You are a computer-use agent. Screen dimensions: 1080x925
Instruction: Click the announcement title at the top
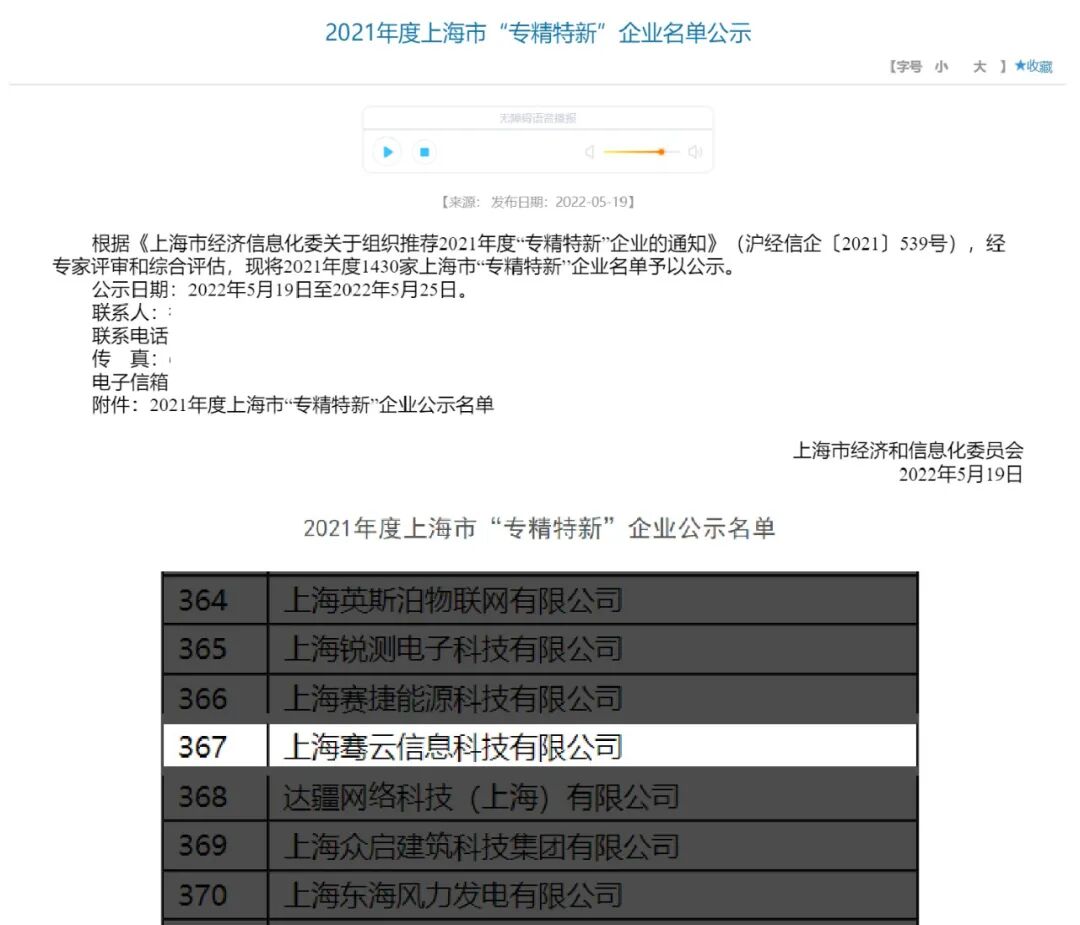coord(540,33)
